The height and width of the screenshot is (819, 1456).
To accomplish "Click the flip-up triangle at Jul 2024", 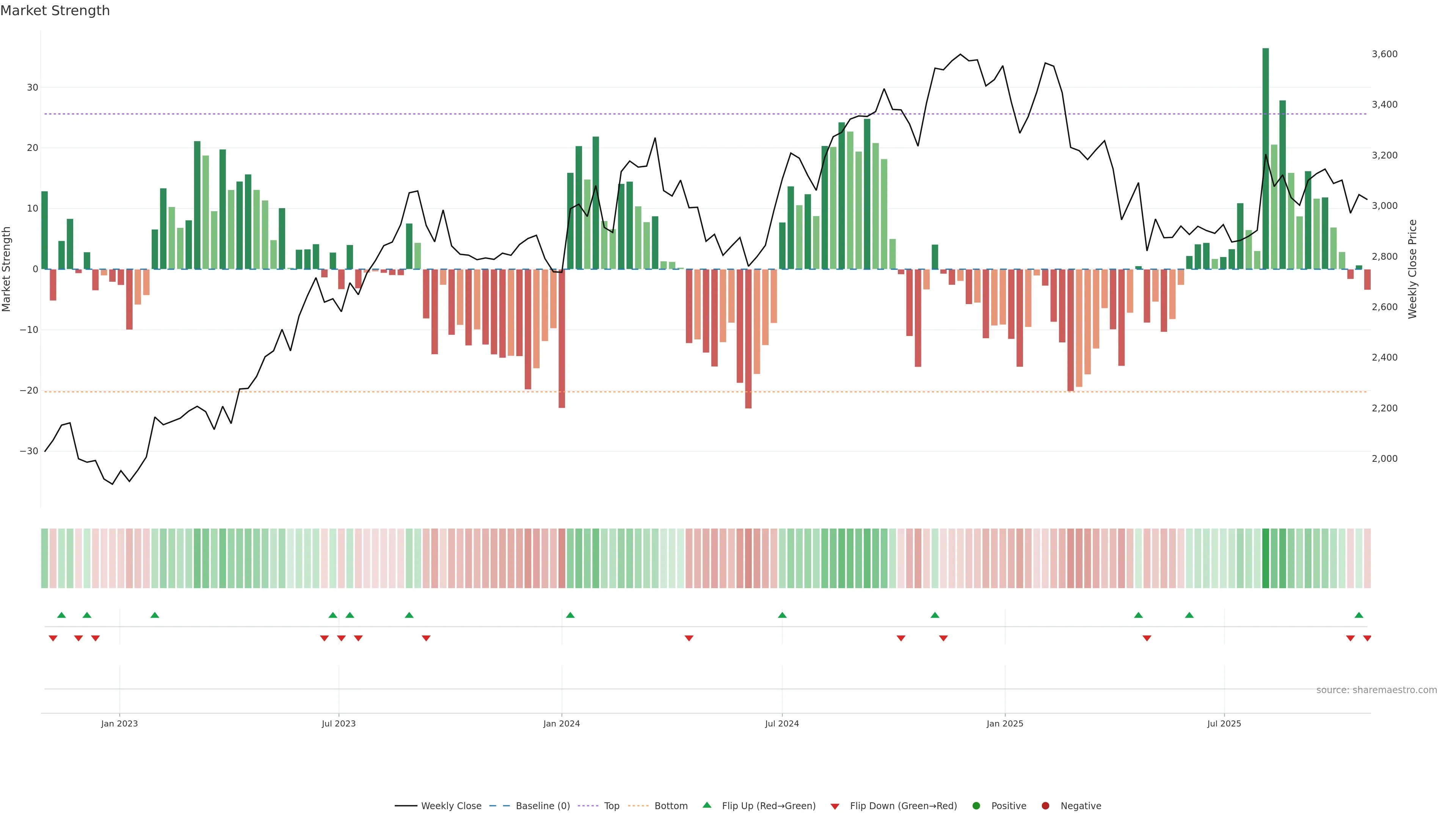I will tap(782, 615).
